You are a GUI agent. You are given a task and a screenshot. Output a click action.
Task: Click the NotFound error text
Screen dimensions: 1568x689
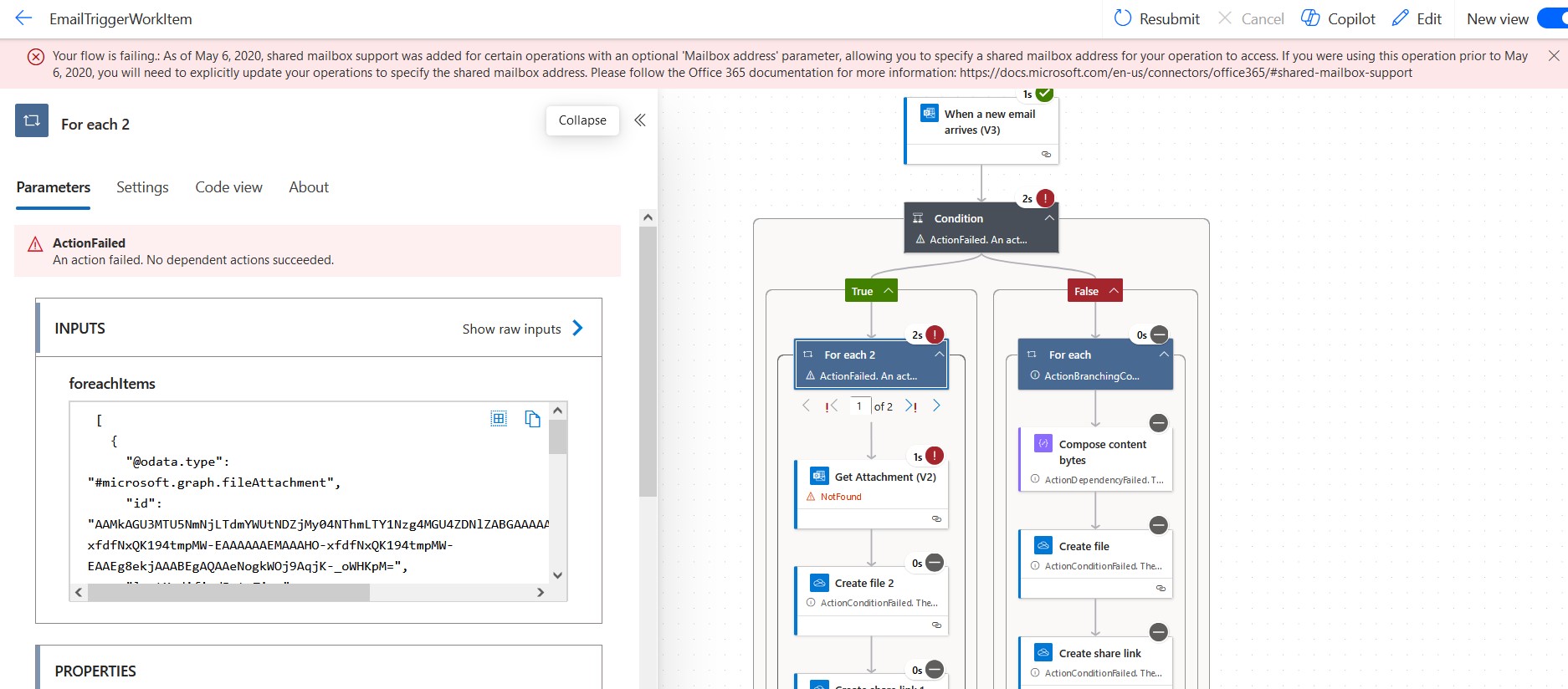tap(841, 497)
